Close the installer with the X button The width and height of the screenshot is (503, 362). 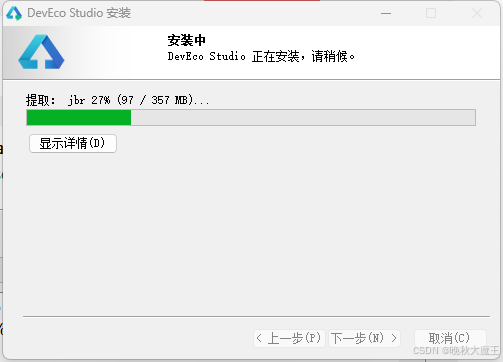tap(477, 13)
